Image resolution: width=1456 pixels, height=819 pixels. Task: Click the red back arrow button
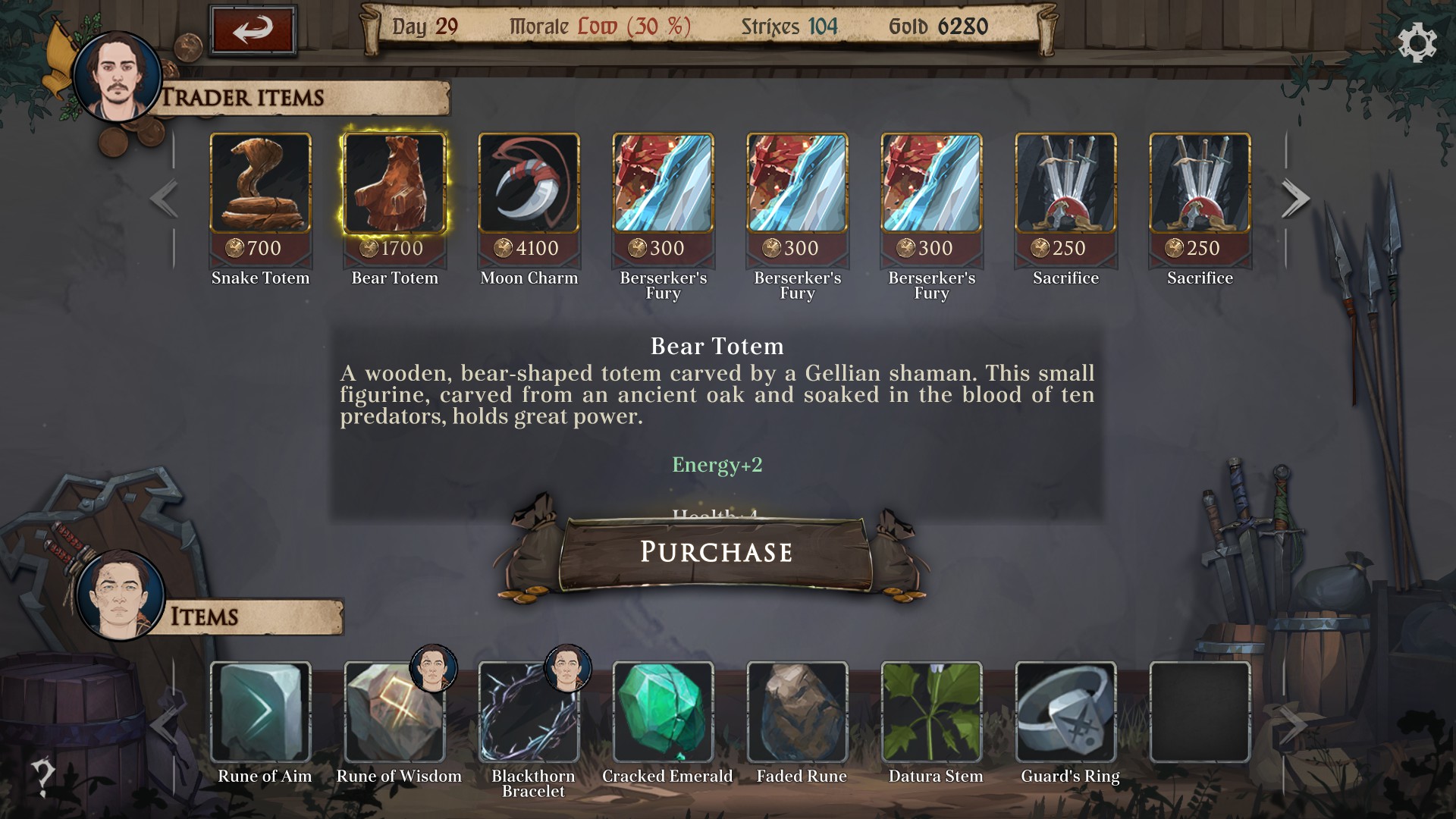253,30
